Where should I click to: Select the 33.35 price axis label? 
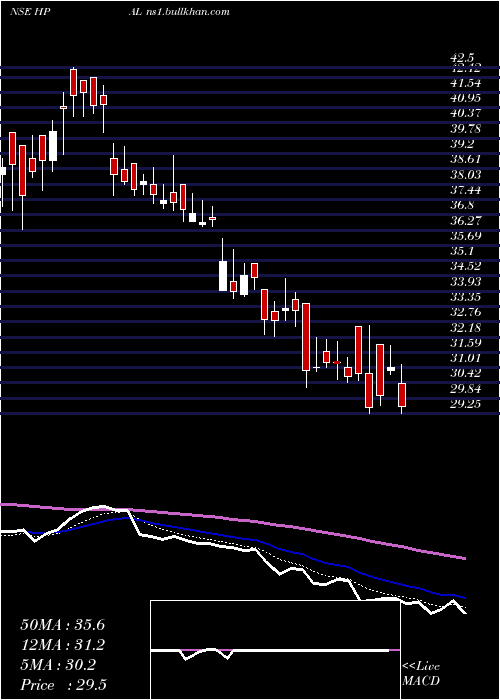(x=466, y=297)
